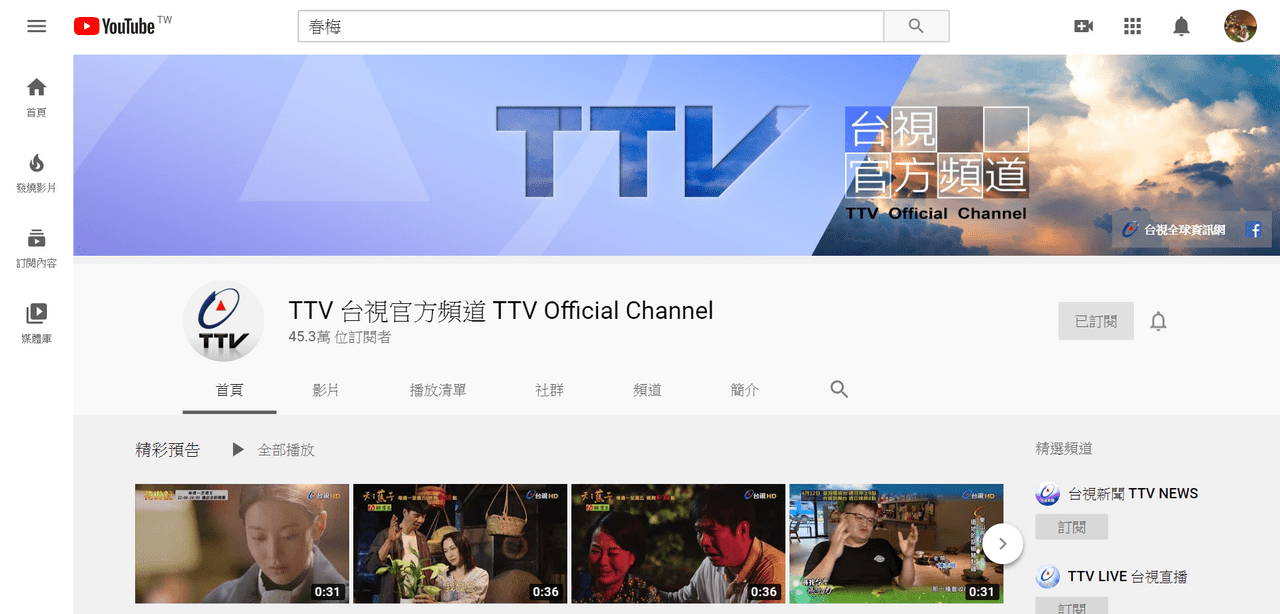1280x614 pixels.
Task: Click the search field containing 春梅
Action: [591, 27]
